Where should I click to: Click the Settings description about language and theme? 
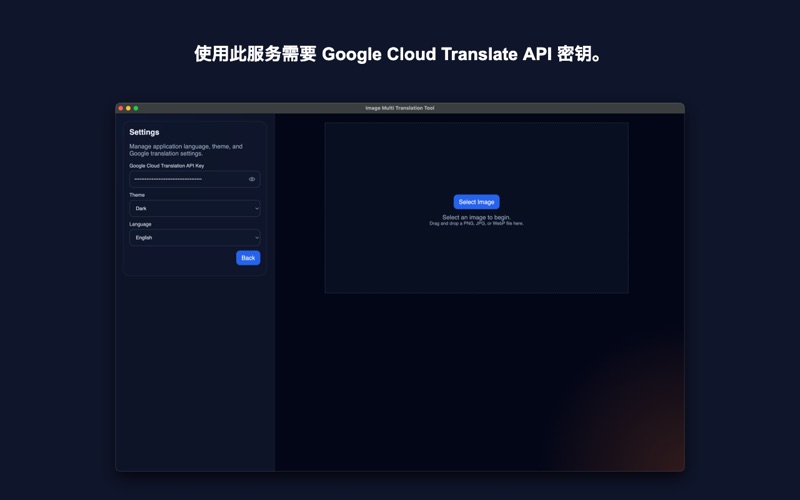point(186,150)
